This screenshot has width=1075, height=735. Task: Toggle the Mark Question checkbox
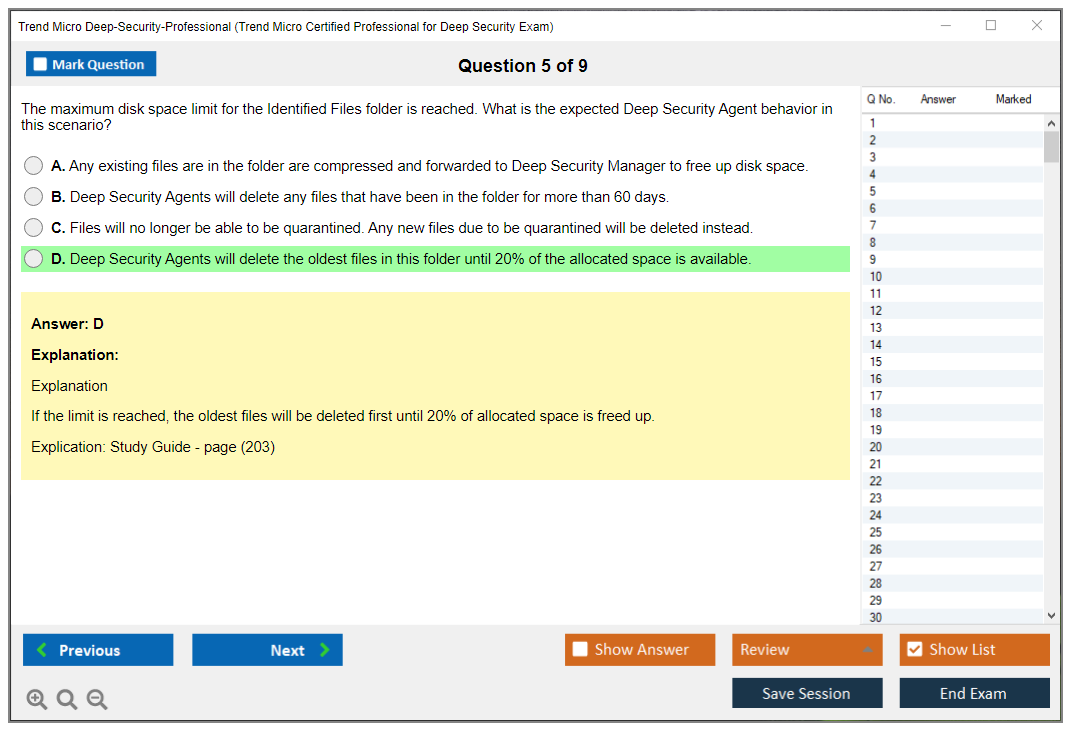click(x=41, y=65)
